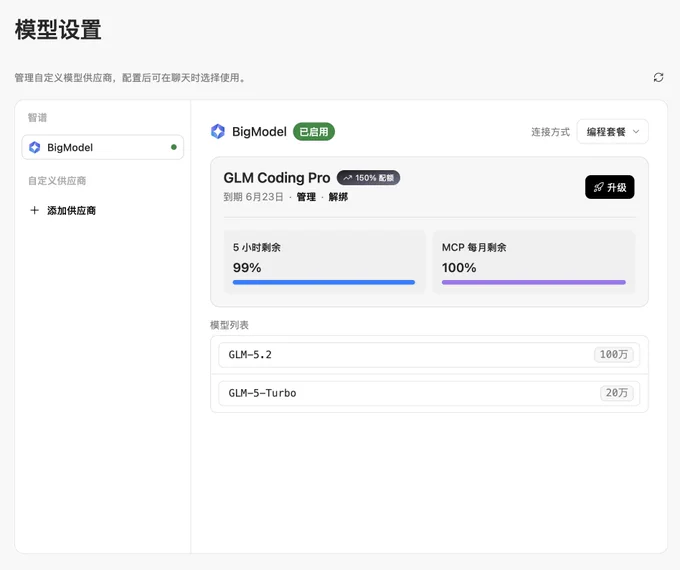Click the 5 小时剩余 label
This screenshot has height=570, width=680.
(x=257, y=247)
